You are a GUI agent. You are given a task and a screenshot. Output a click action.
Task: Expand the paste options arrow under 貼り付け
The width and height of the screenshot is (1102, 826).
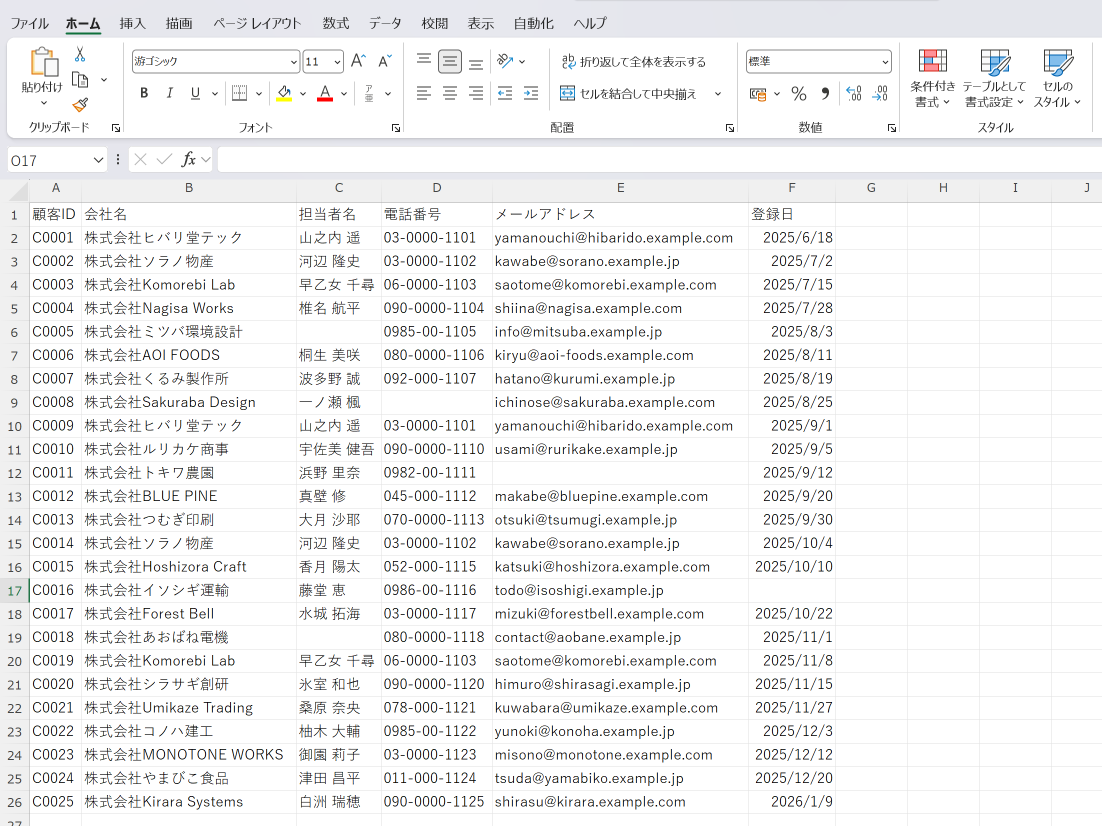click(43, 103)
